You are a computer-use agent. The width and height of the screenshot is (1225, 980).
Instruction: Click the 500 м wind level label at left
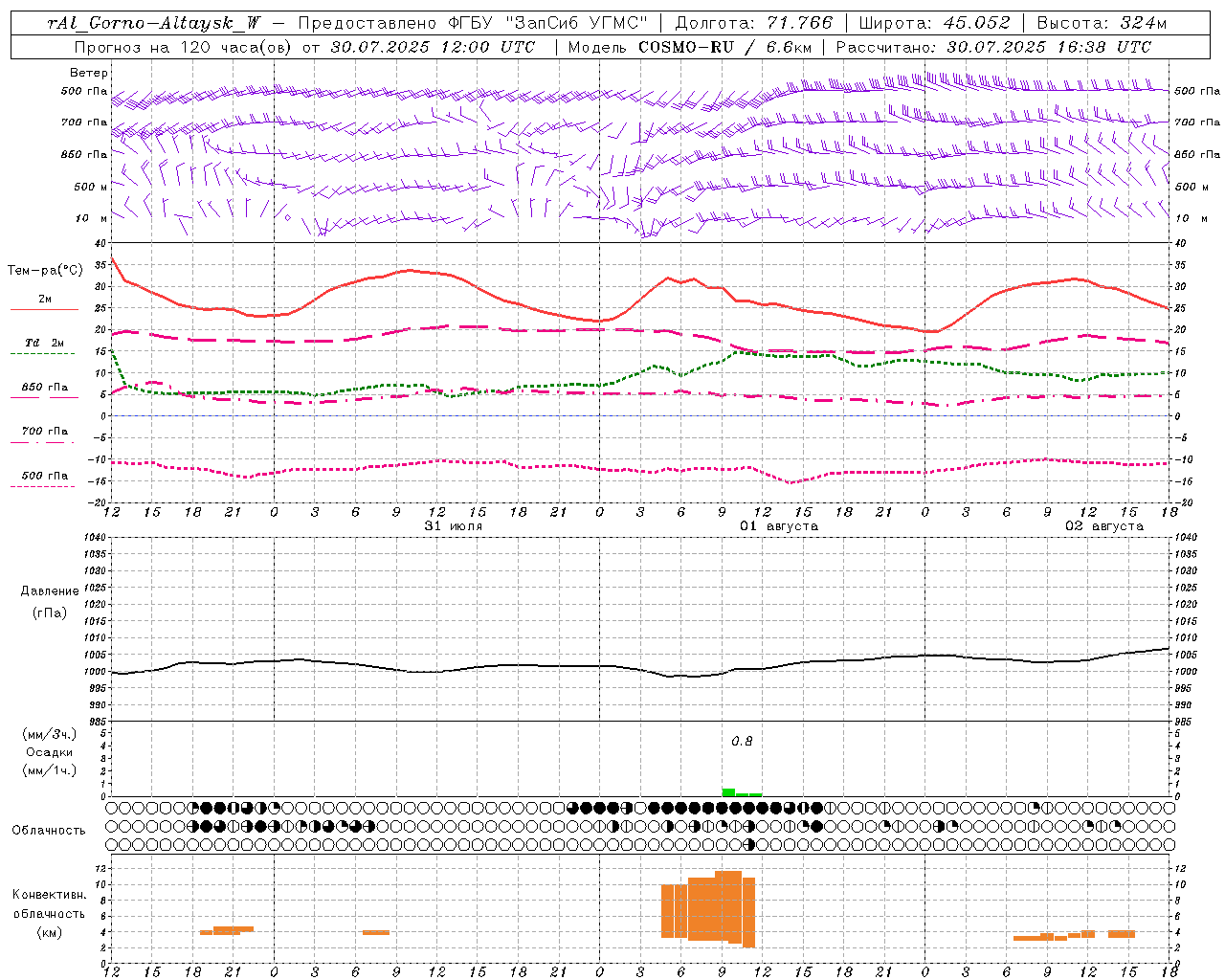pyautogui.click(x=91, y=187)
